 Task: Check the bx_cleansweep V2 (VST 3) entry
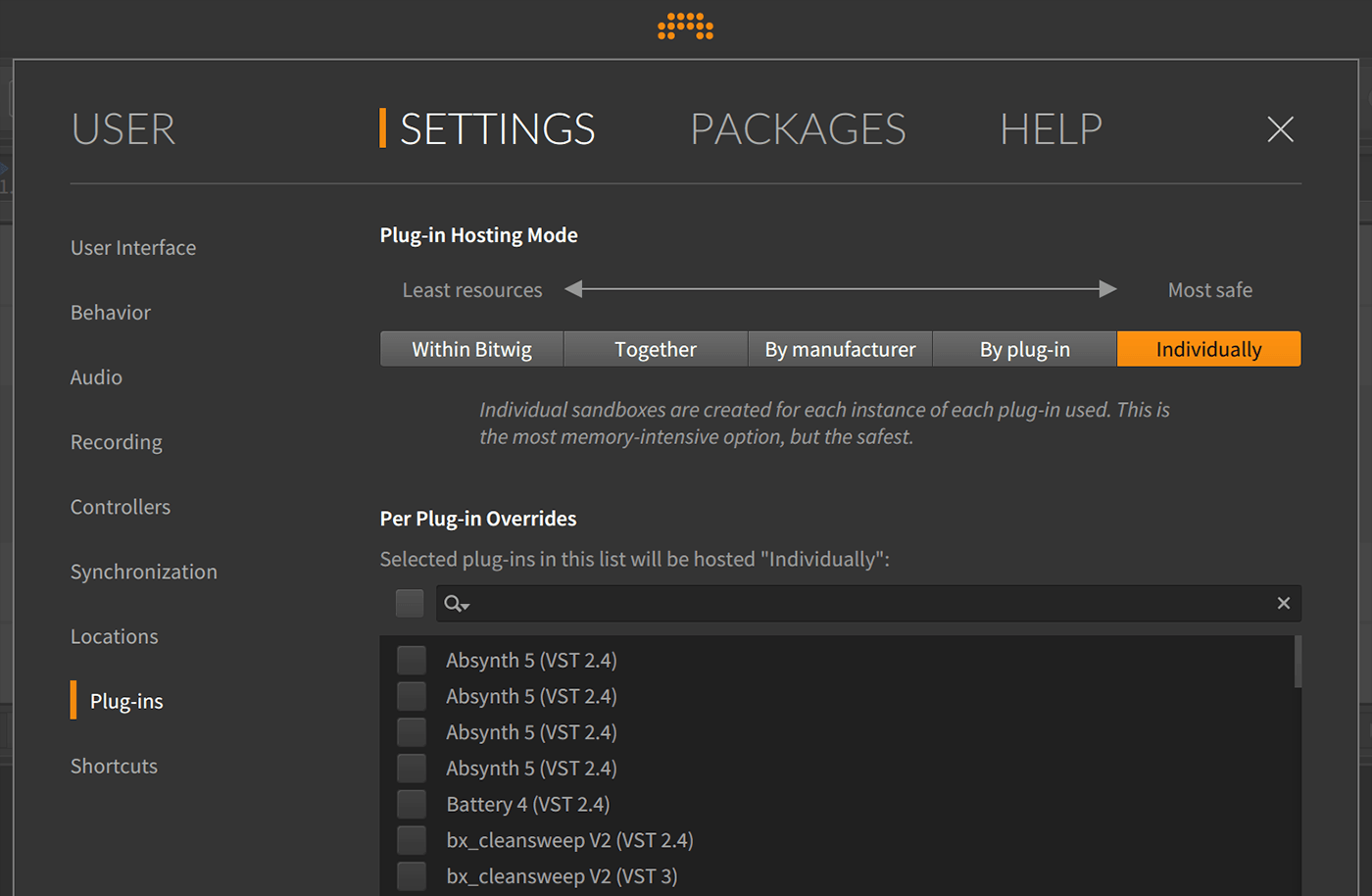click(x=411, y=875)
